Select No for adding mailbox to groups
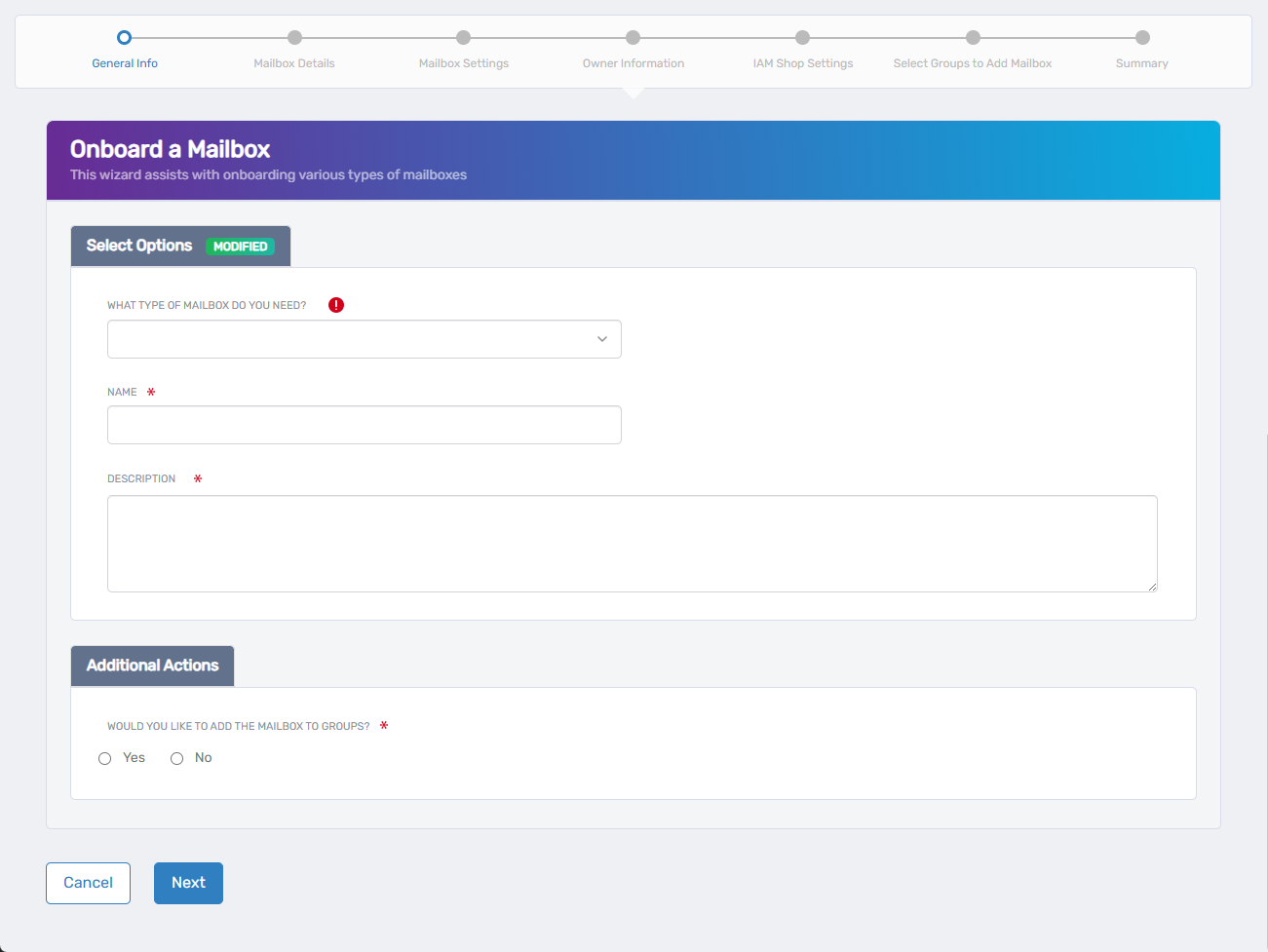This screenshot has width=1268, height=952. [x=177, y=758]
